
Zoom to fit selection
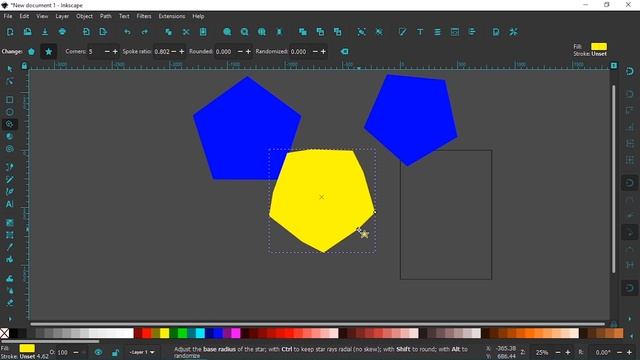(x=227, y=32)
